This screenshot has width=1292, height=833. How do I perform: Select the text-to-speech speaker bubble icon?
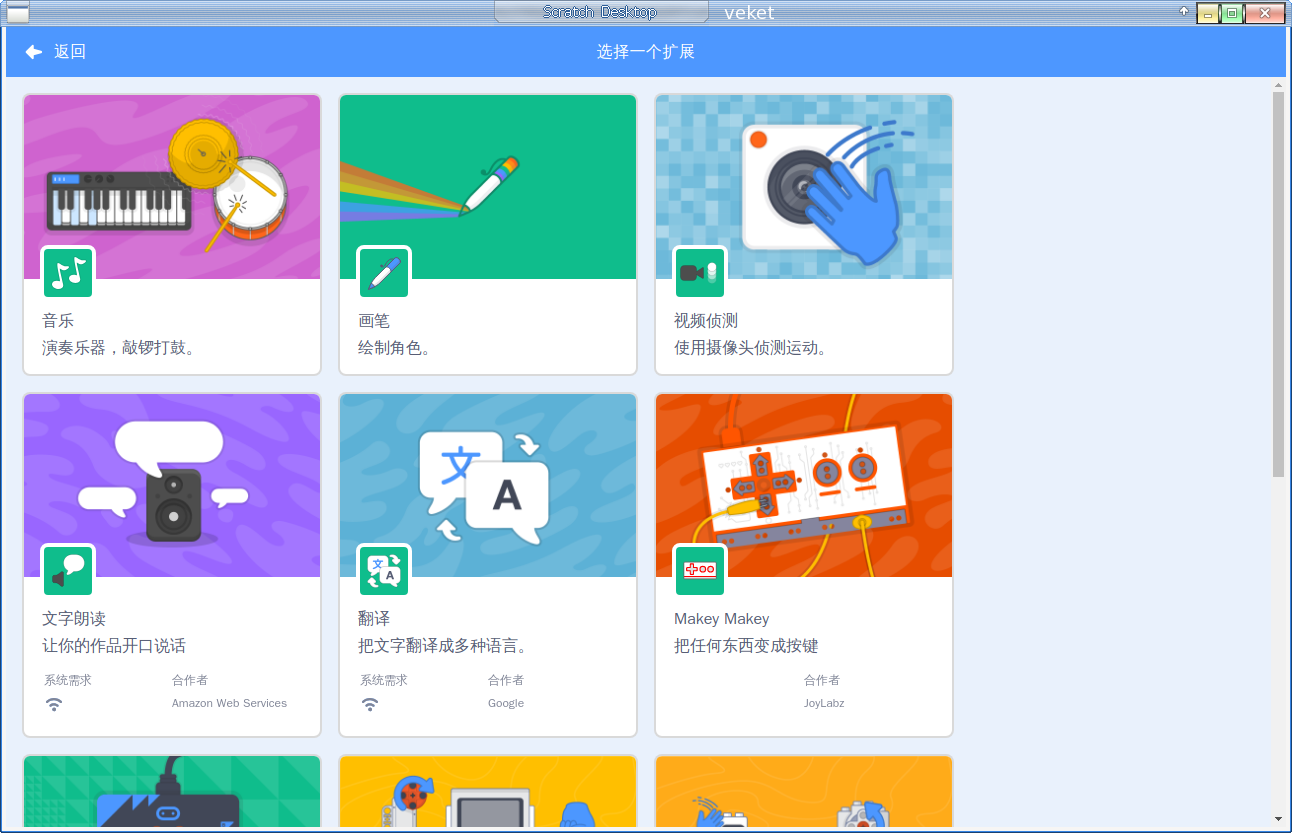click(68, 571)
